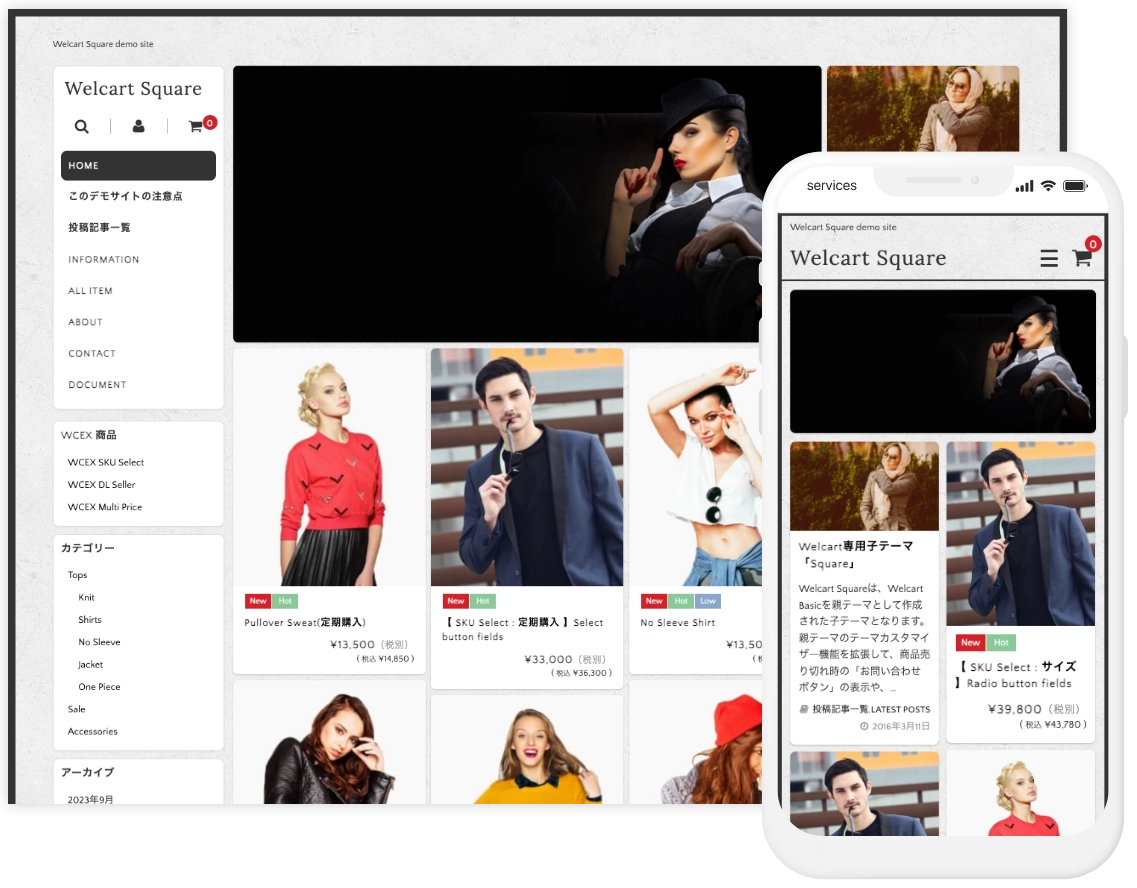This screenshot has width=1137, height=888.
Task: Click the book icon before 投稿記事一覧 LATEST POSTS
Action: (803, 708)
